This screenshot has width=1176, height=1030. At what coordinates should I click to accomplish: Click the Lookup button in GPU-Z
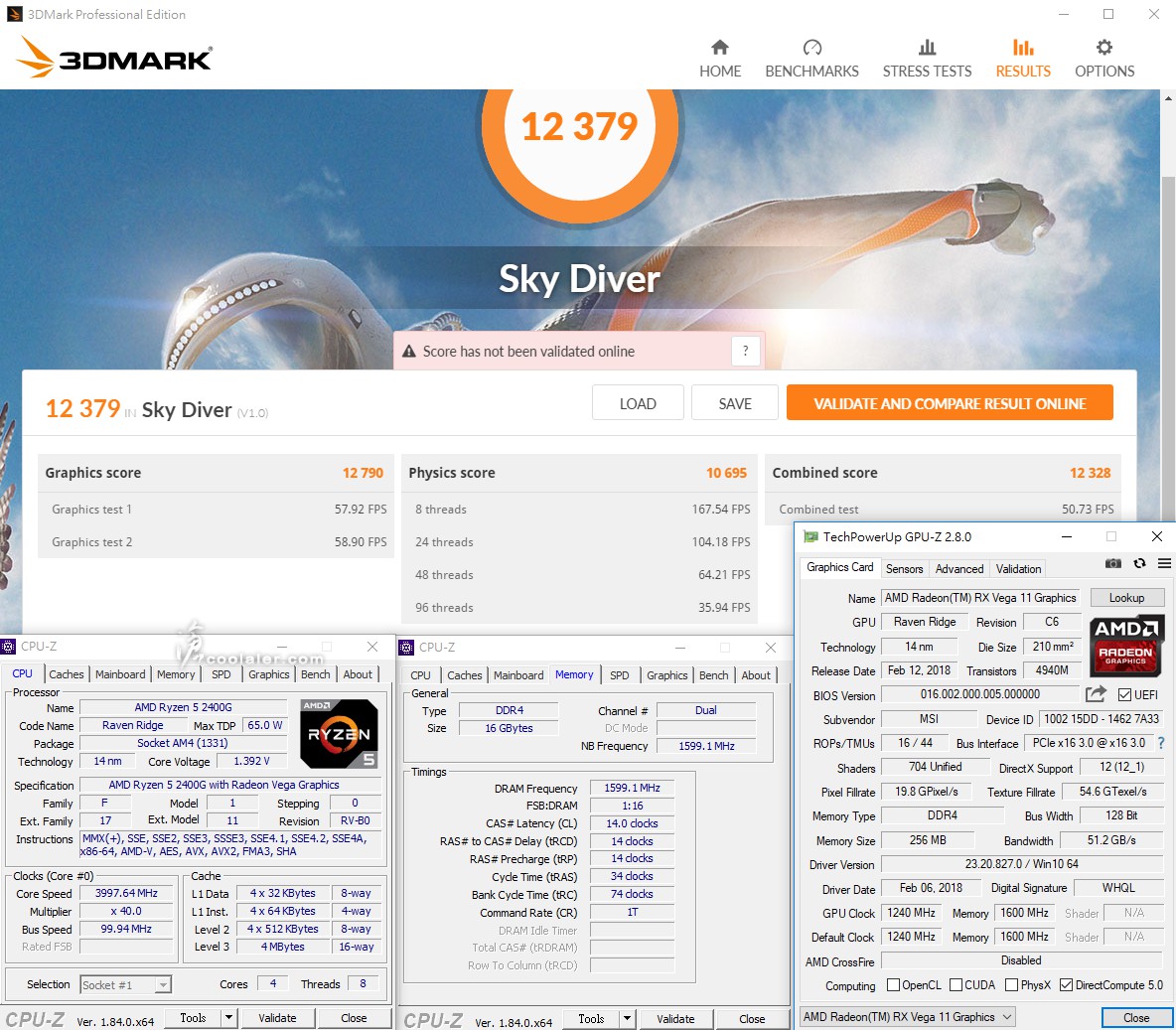(x=1126, y=598)
